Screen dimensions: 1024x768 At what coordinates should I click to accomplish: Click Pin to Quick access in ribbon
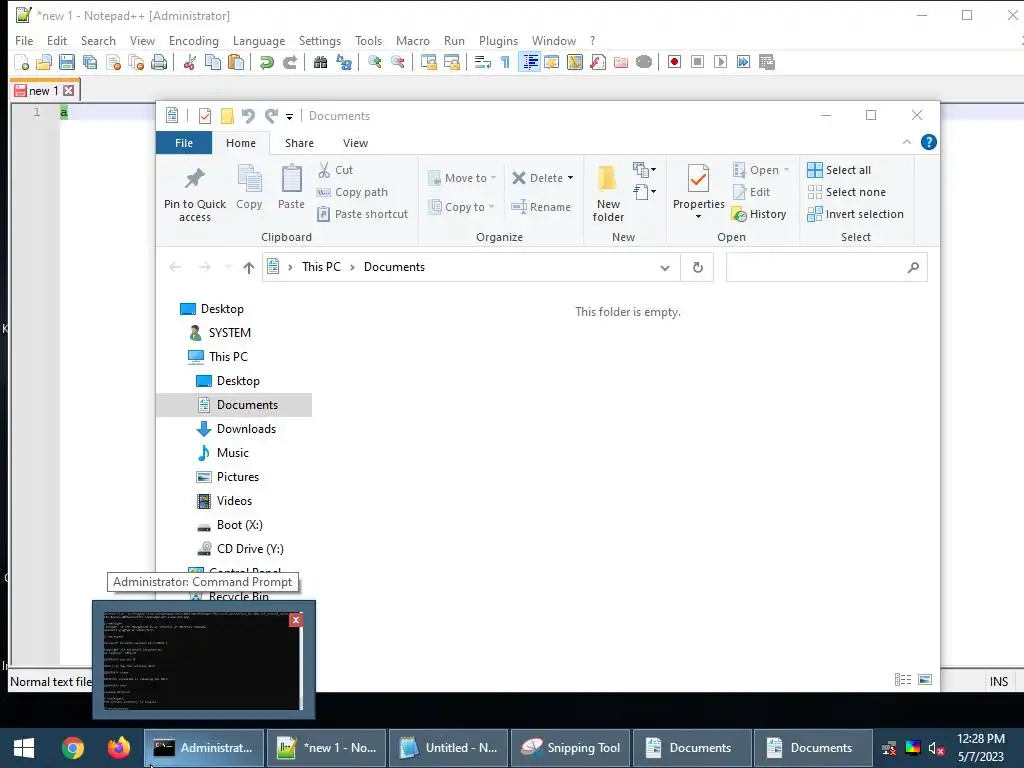[x=195, y=195]
